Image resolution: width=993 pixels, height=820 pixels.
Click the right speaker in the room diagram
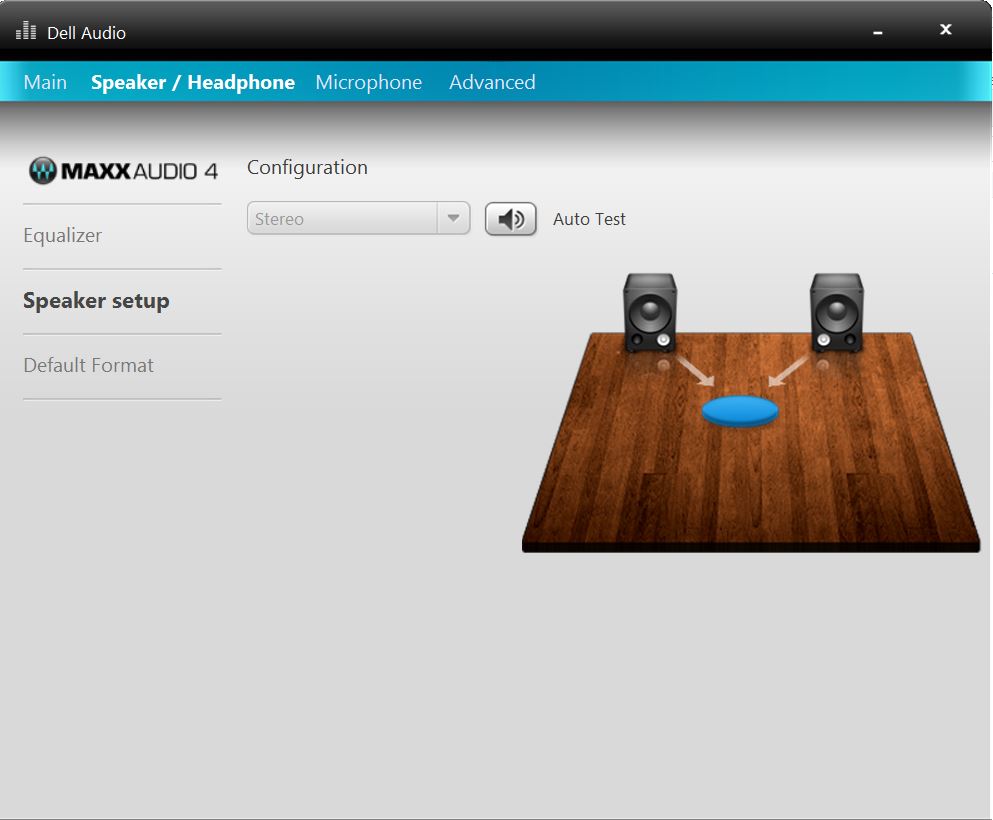[x=837, y=313]
